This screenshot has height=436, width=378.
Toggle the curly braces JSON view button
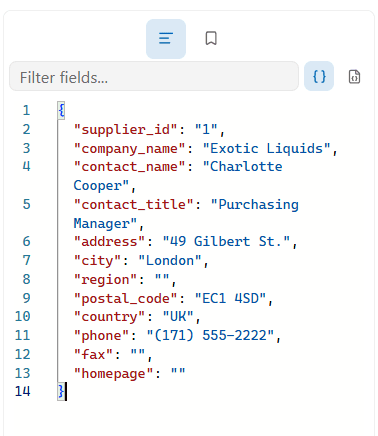(x=319, y=76)
